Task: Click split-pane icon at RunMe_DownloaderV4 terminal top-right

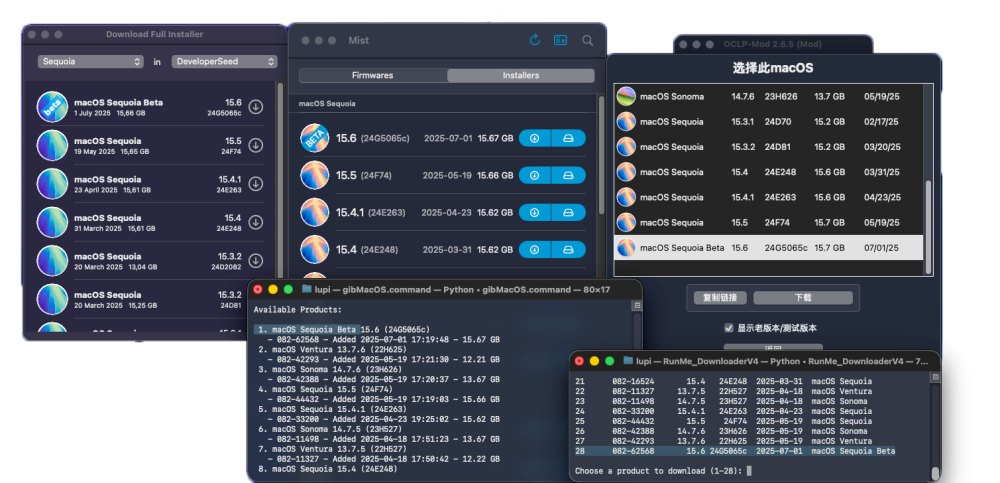Action: tap(935, 377)
